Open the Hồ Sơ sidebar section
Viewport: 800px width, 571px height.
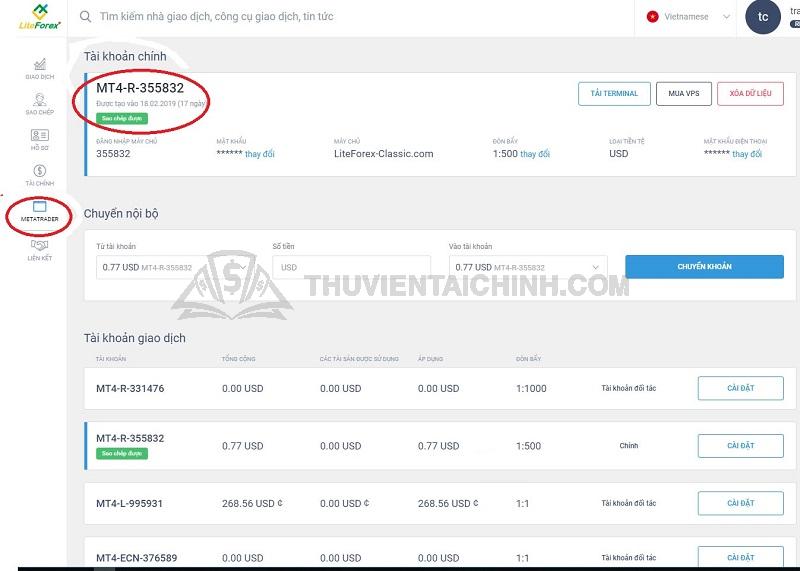click(x=39, y=139)
